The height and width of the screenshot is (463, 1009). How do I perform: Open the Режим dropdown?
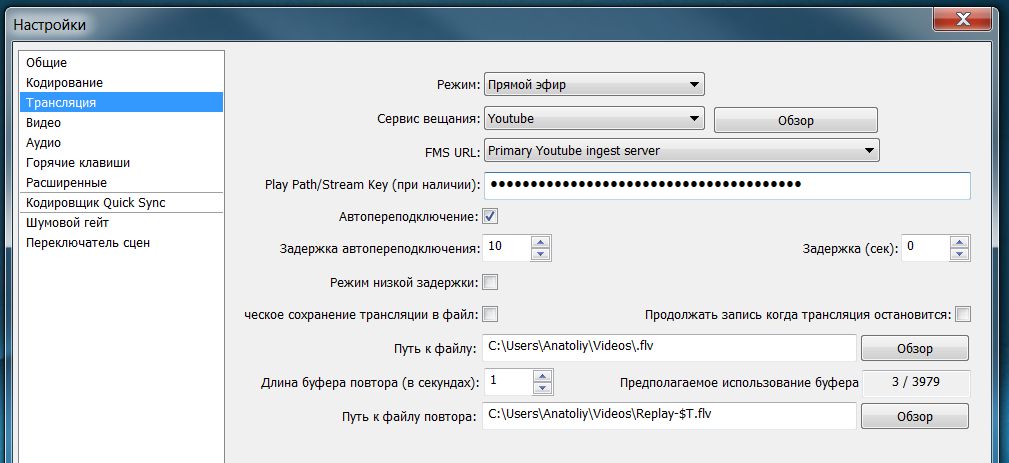pos(594,85)
